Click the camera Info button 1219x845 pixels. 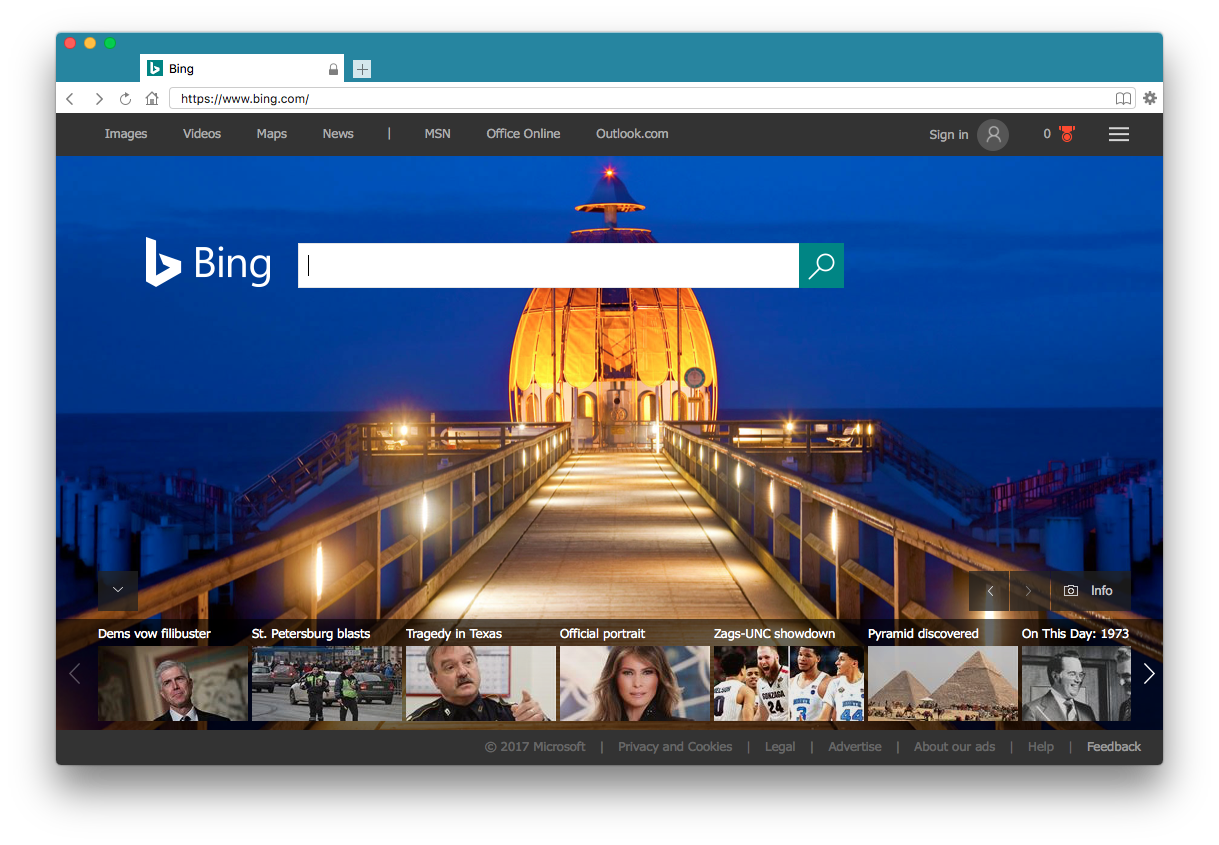(x=1090, y=591)
